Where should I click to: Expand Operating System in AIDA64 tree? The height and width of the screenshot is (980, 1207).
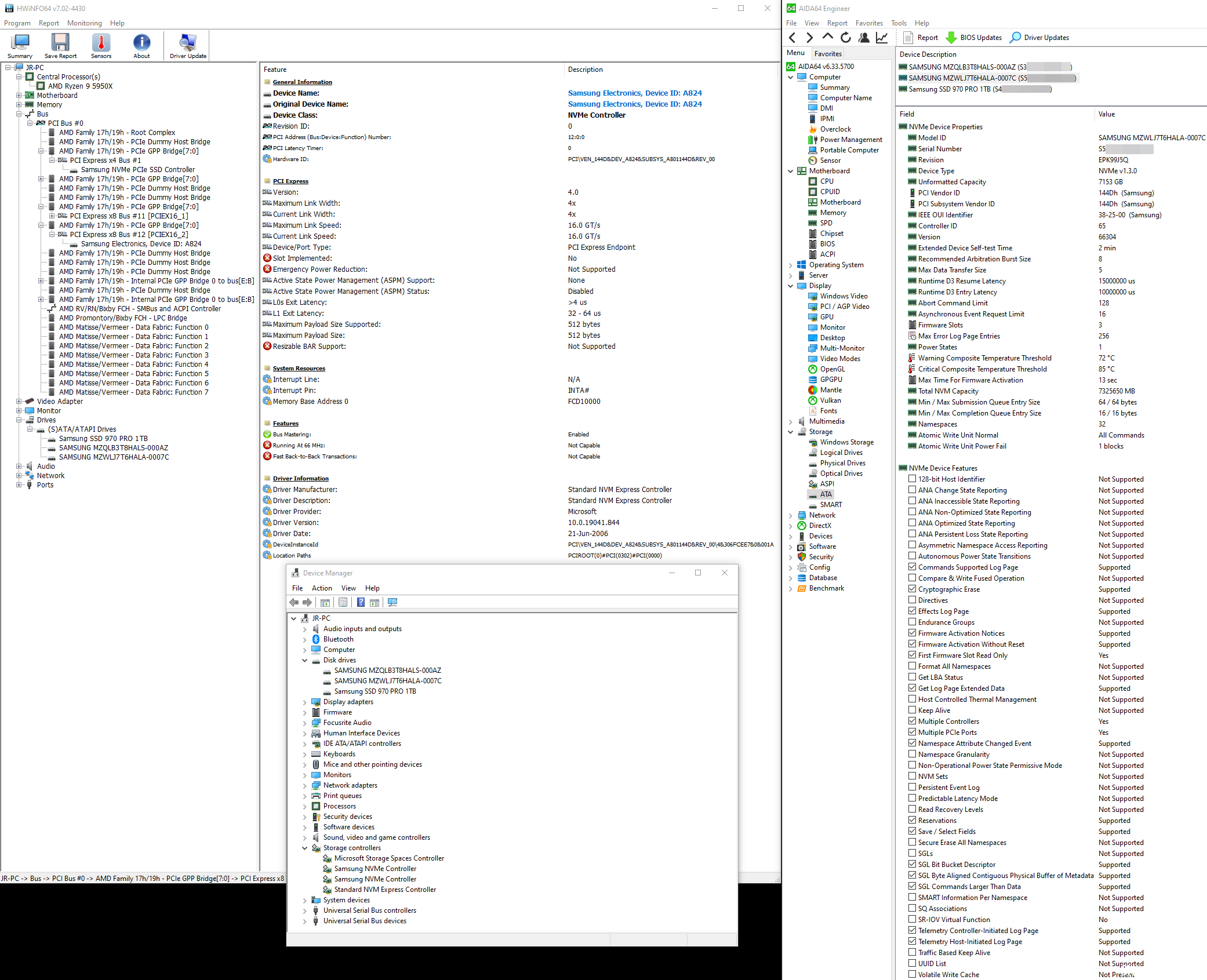point(791,265)
